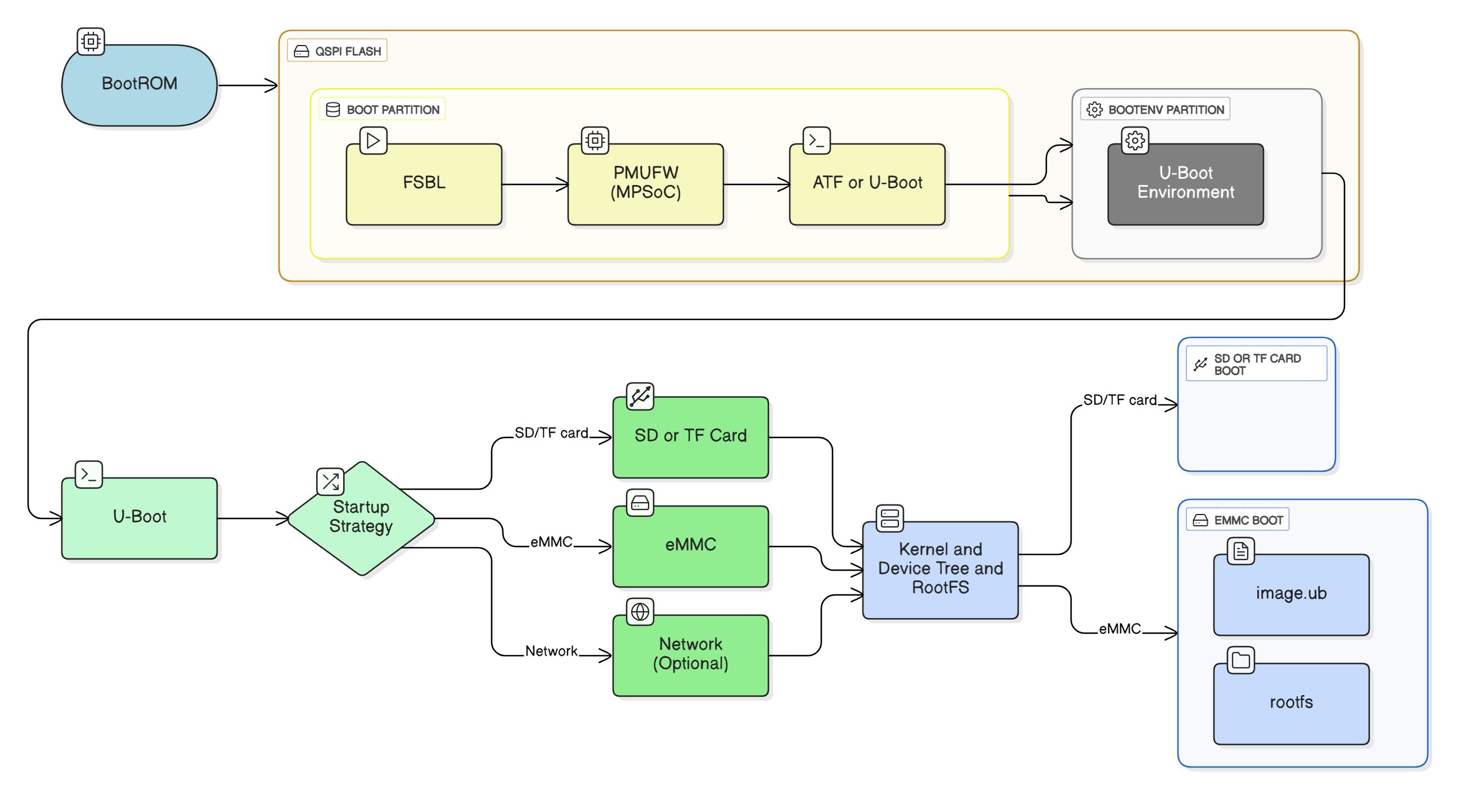
Task: Click server icon on Kernel and Device Tree
Action: point(890,518)
